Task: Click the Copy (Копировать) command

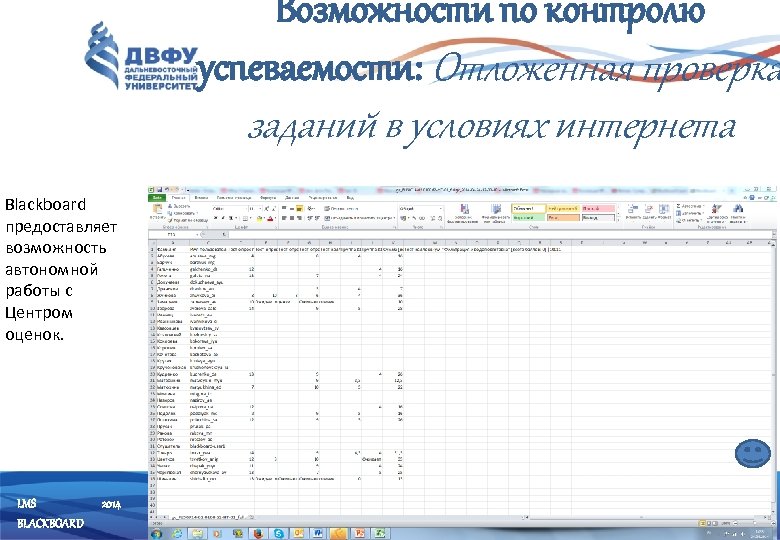Action: (183, 213)
